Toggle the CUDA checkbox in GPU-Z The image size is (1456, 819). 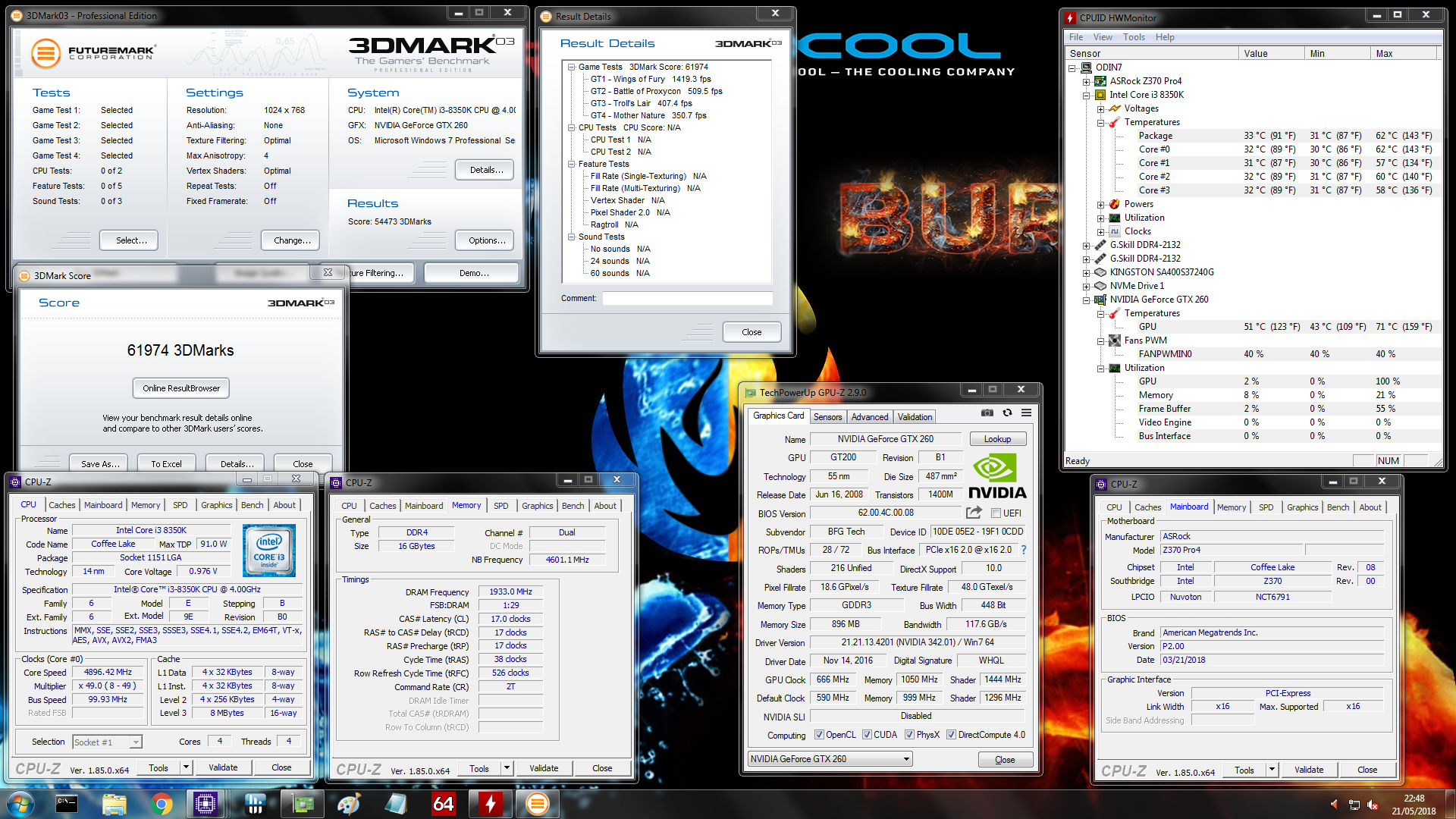pyautogui.click(x=867, y=735)
